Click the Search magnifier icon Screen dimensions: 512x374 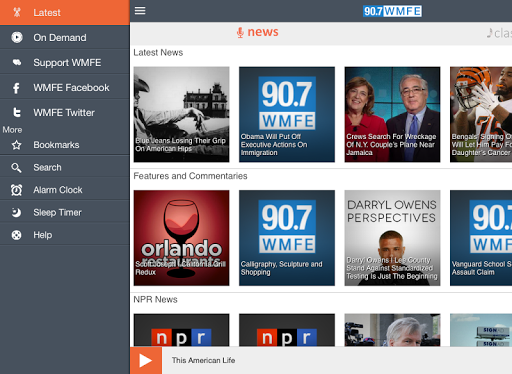(16, 168)
